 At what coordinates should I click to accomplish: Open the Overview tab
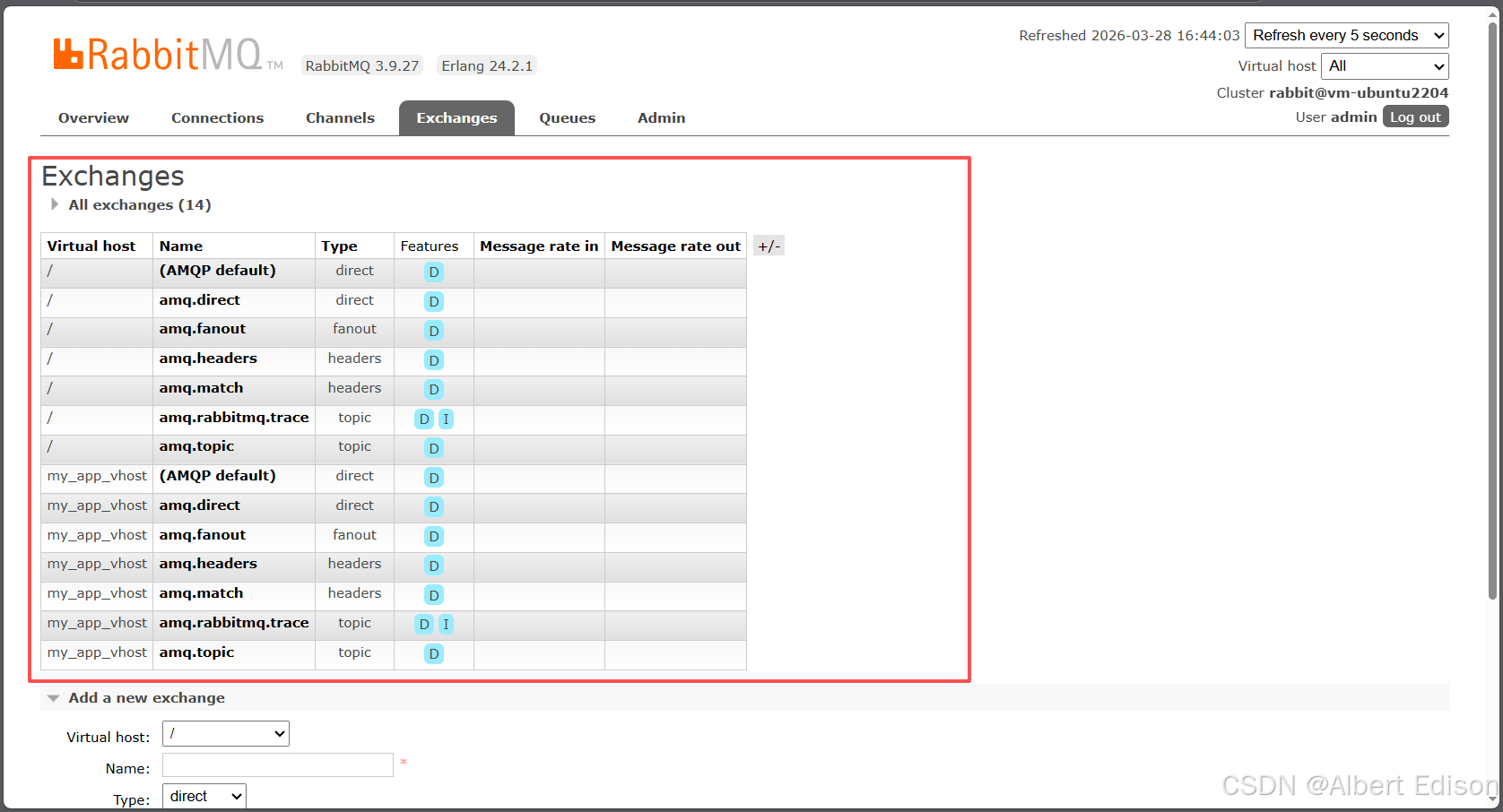[93, 117]
